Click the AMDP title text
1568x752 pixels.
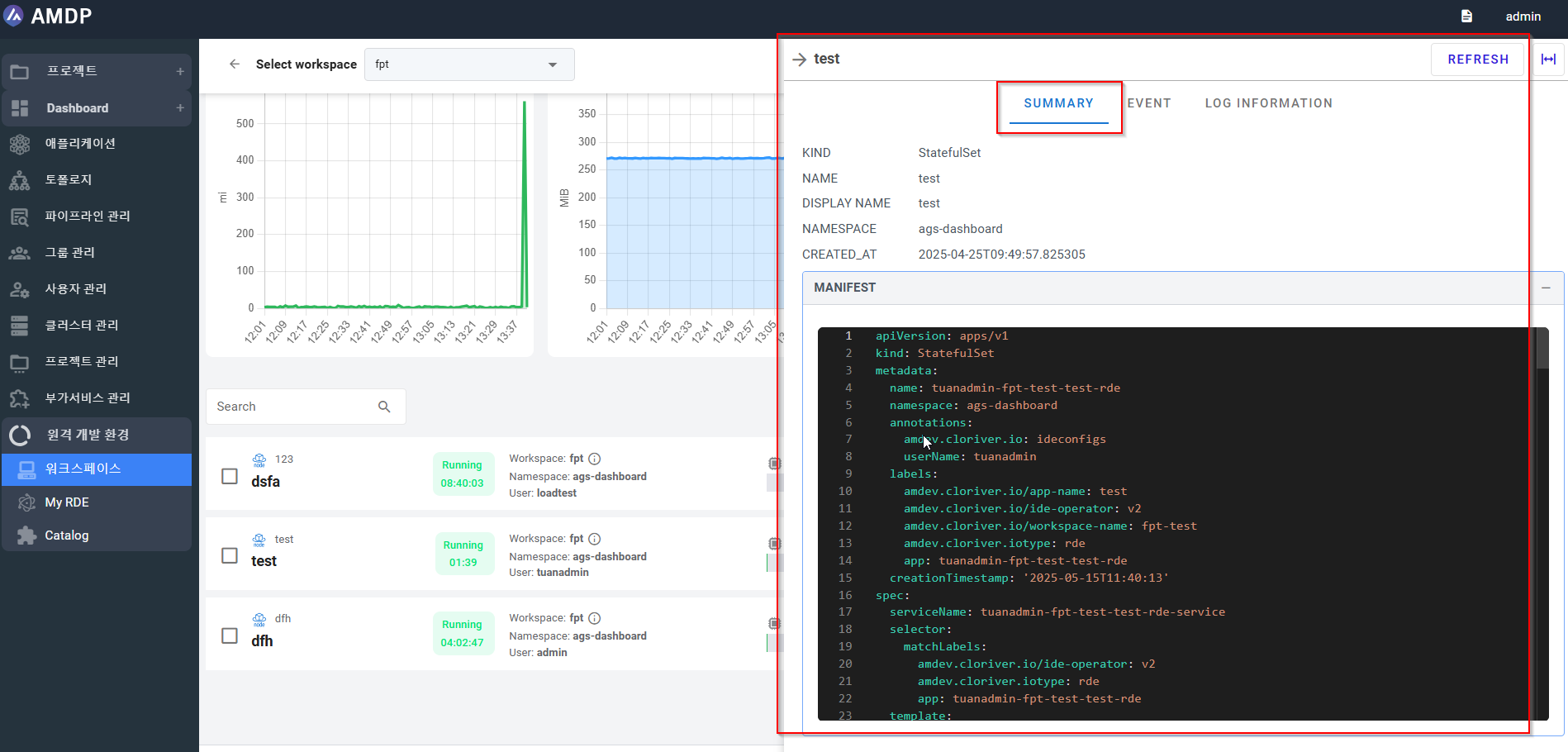(x=61, y=16)
